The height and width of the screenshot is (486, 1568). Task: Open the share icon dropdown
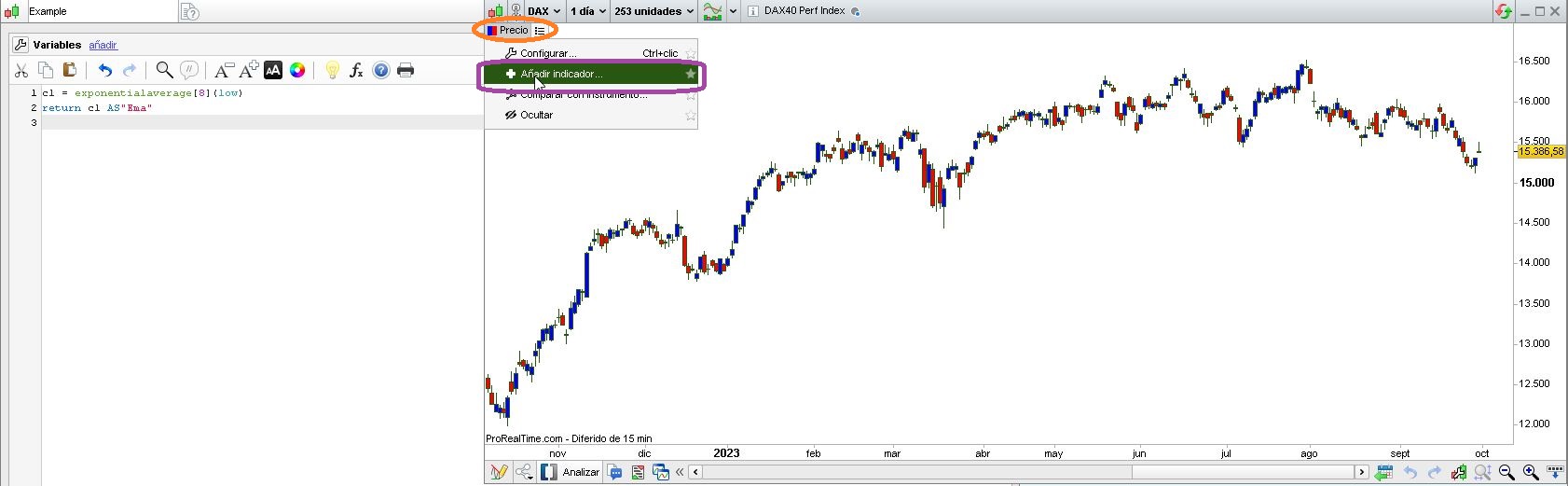[x=526, y=472]
